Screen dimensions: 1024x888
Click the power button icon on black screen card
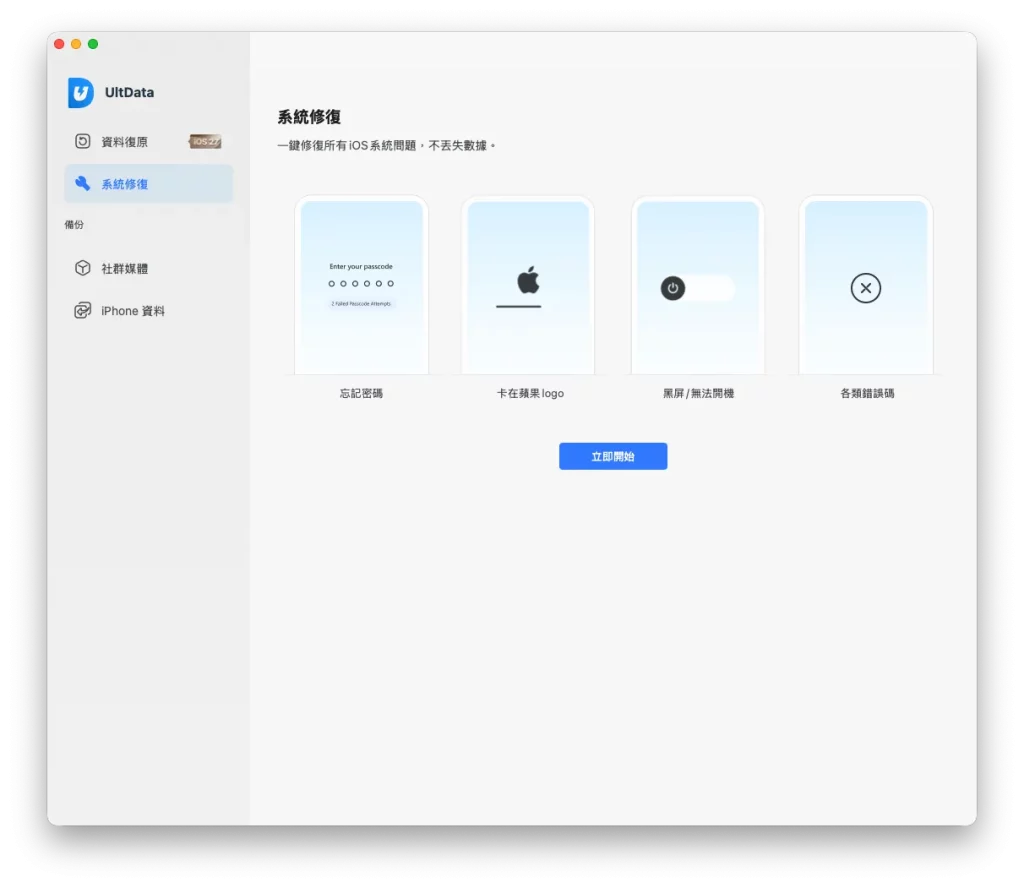coord(673,288)
